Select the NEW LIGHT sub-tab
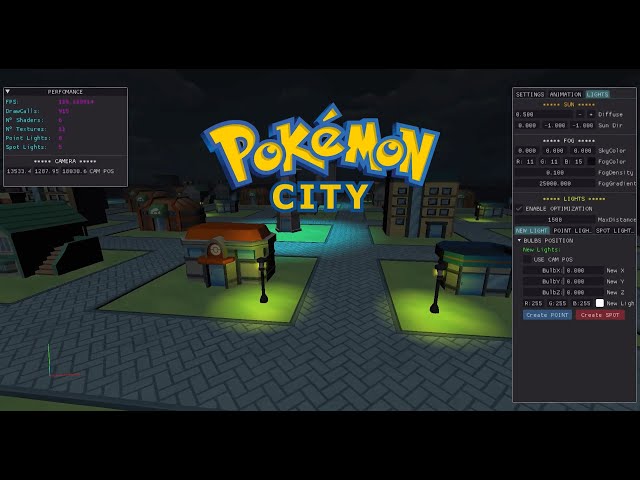Image resolution: width=640 pixels, height=480 pixels. click(x=532, y=231)
